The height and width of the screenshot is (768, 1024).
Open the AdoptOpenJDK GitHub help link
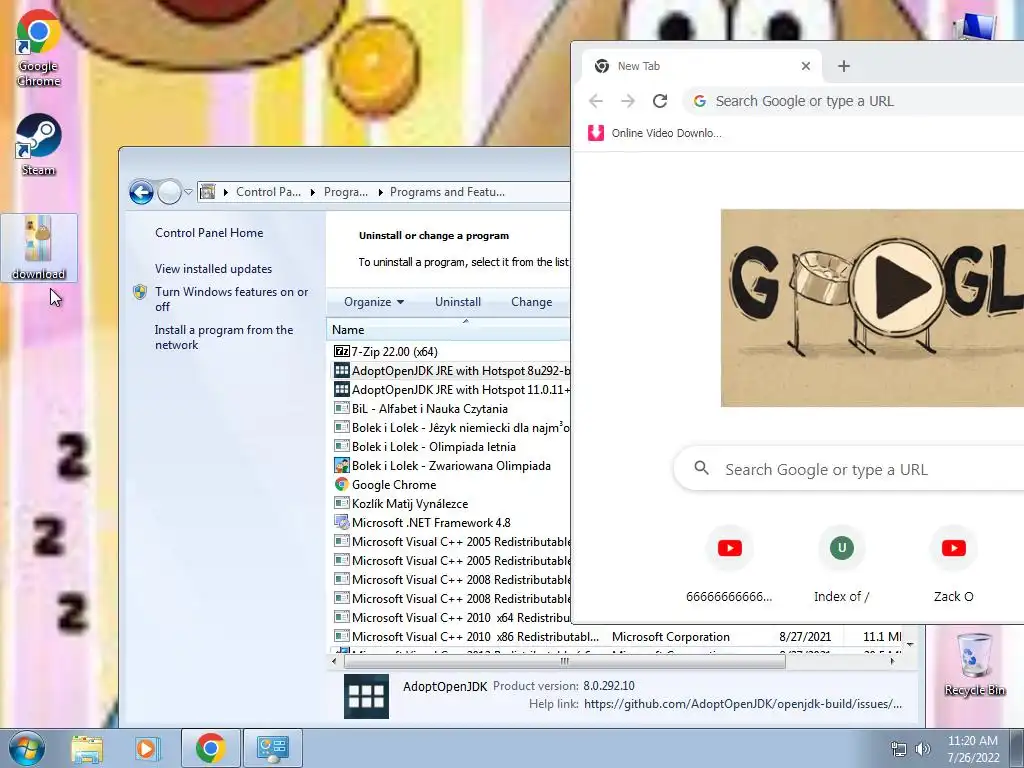pos(743,704)
